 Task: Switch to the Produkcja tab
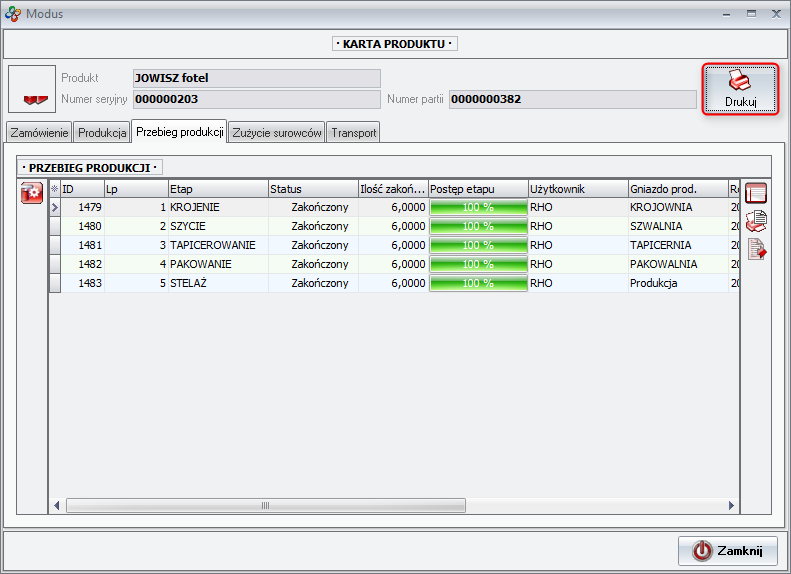(x=102, y=132)
